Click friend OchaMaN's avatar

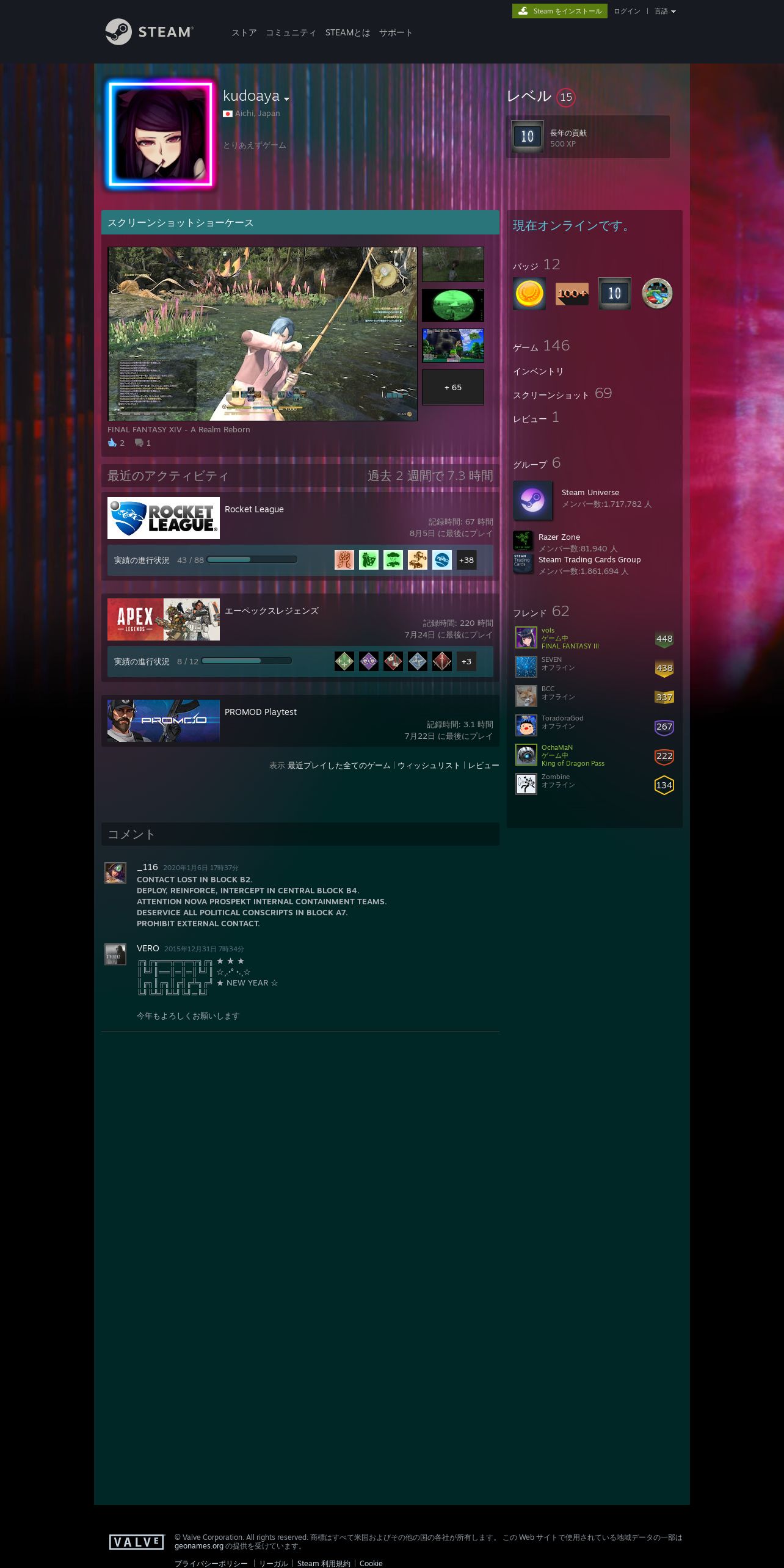tap(526, 755)
